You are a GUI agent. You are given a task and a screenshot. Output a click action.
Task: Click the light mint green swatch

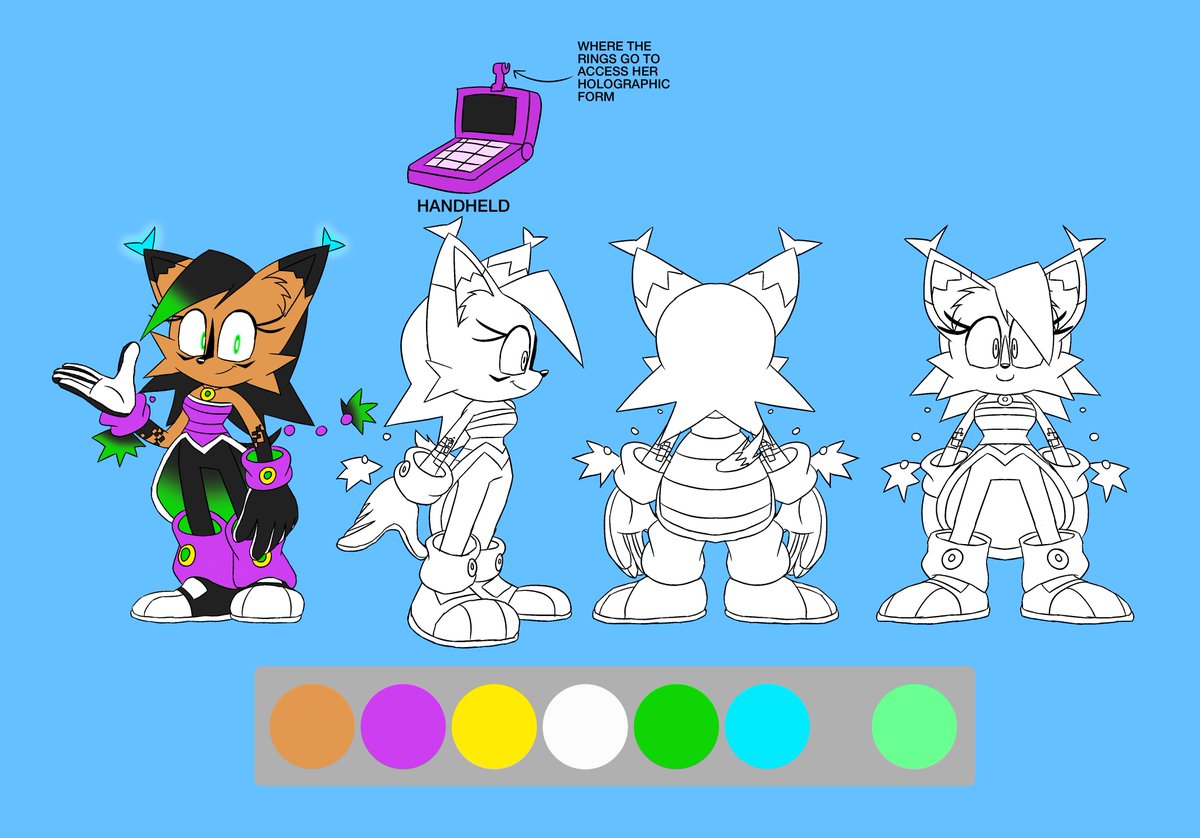[x=914, y=726]
